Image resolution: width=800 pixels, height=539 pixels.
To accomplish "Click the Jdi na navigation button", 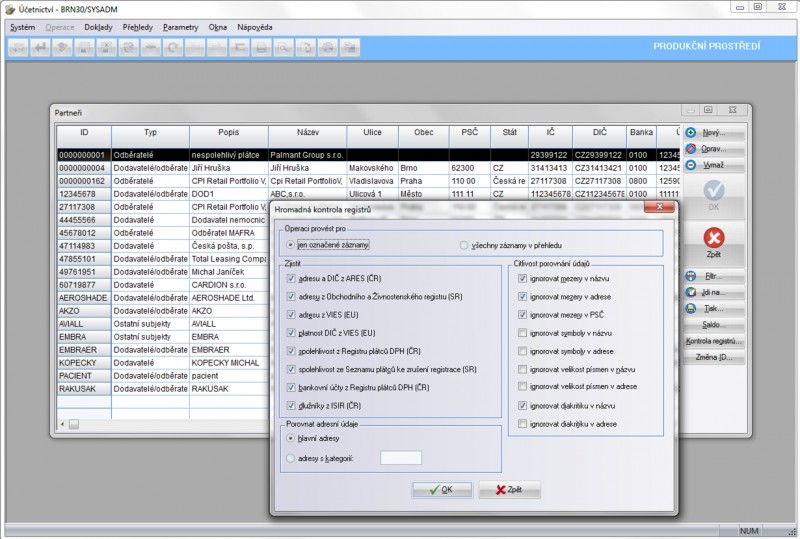I will pyautogui.click(x=712, y=292).
